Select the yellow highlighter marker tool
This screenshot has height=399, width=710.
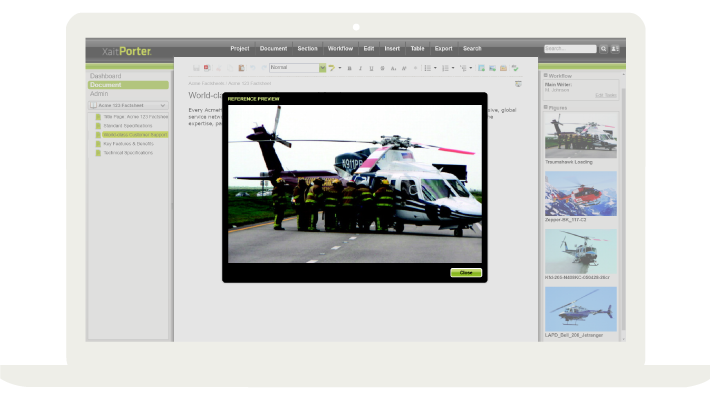click(x=332, y=68)
